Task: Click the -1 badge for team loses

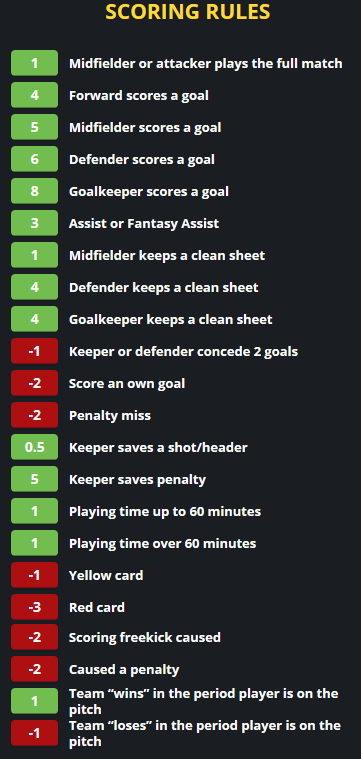Action: (34, 733)
